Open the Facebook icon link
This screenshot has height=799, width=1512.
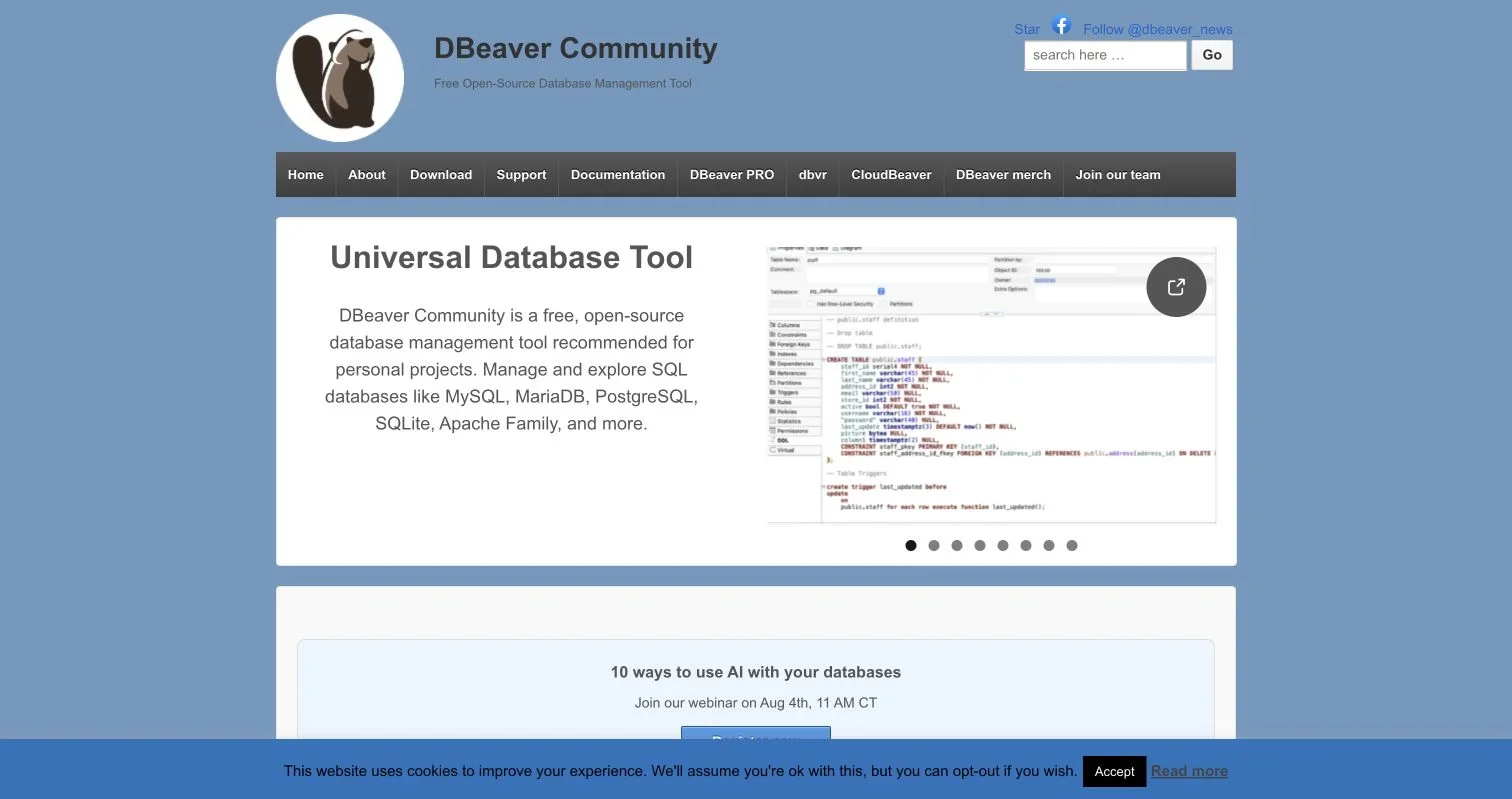tap(1061, 26)
